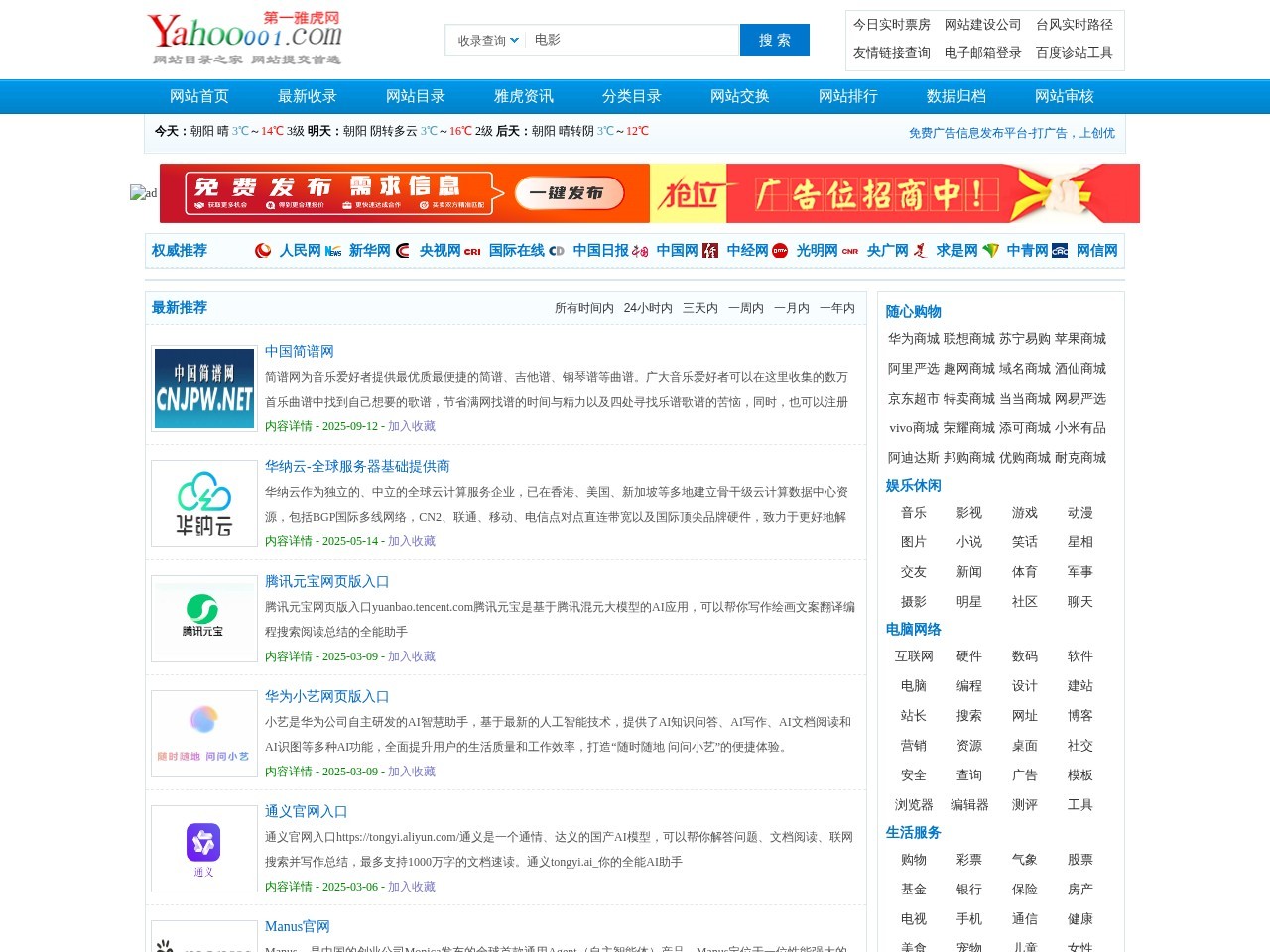Open the 网站排行 navigation item

[x=848, y=96]
